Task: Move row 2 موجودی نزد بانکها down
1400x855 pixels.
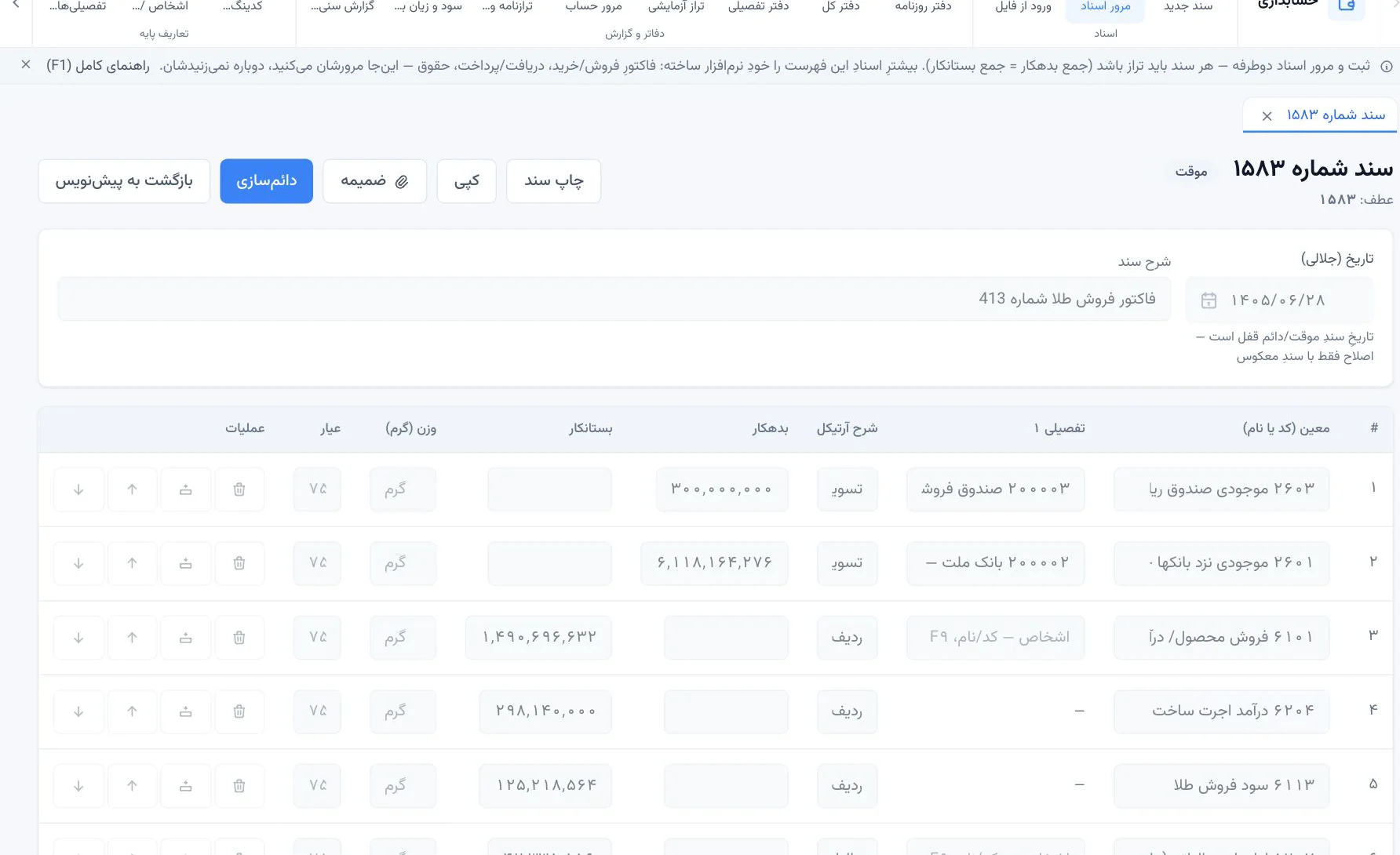Action: coord(78,563)
